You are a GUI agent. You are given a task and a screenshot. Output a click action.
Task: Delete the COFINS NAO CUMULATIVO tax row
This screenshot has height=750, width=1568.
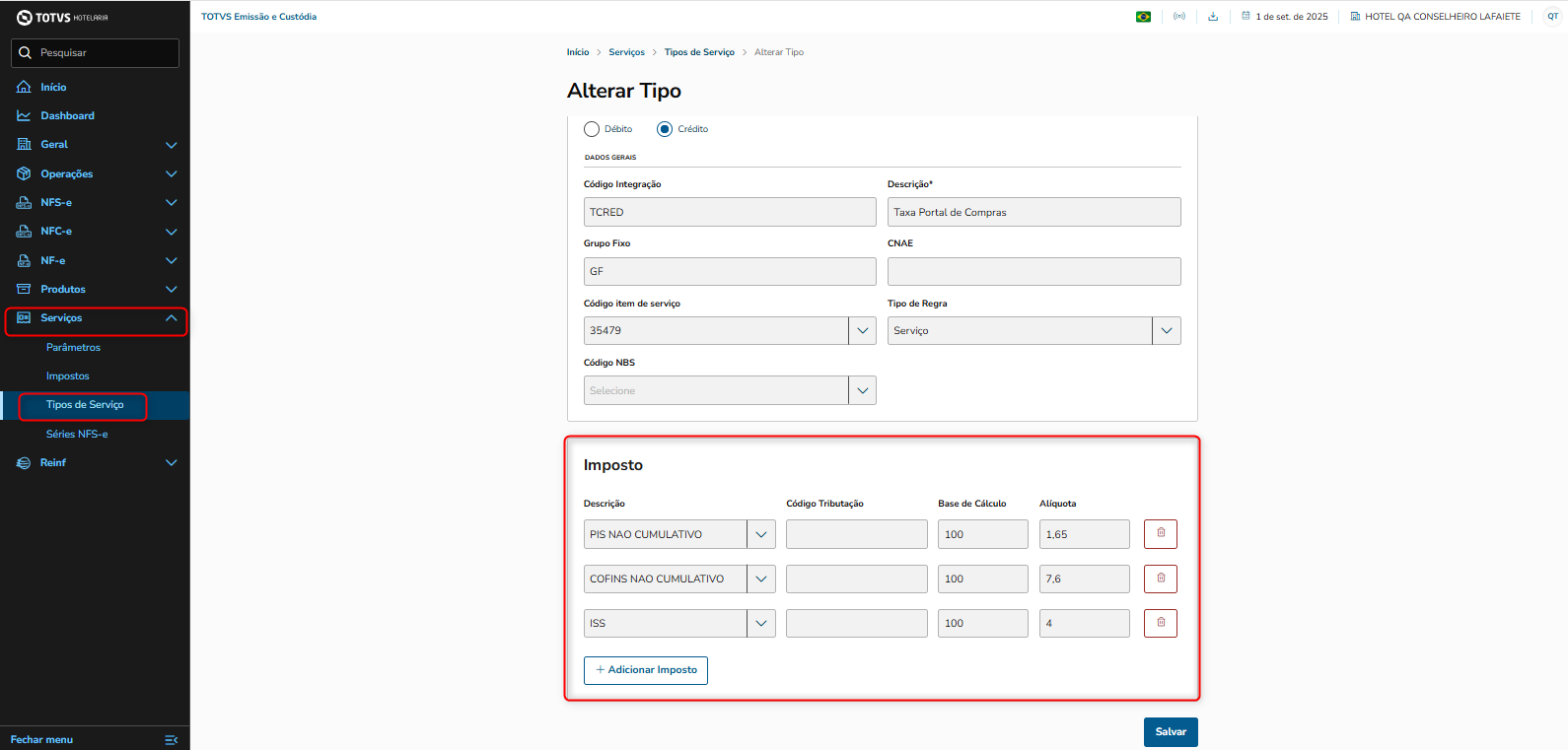(1160, 579)
